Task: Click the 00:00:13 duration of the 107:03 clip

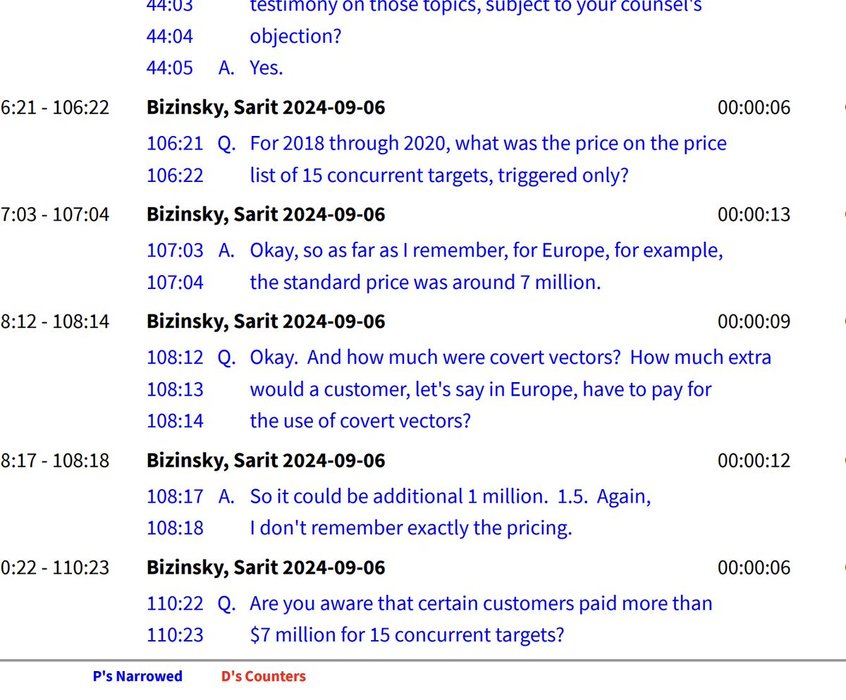Action: click(754, 214)
